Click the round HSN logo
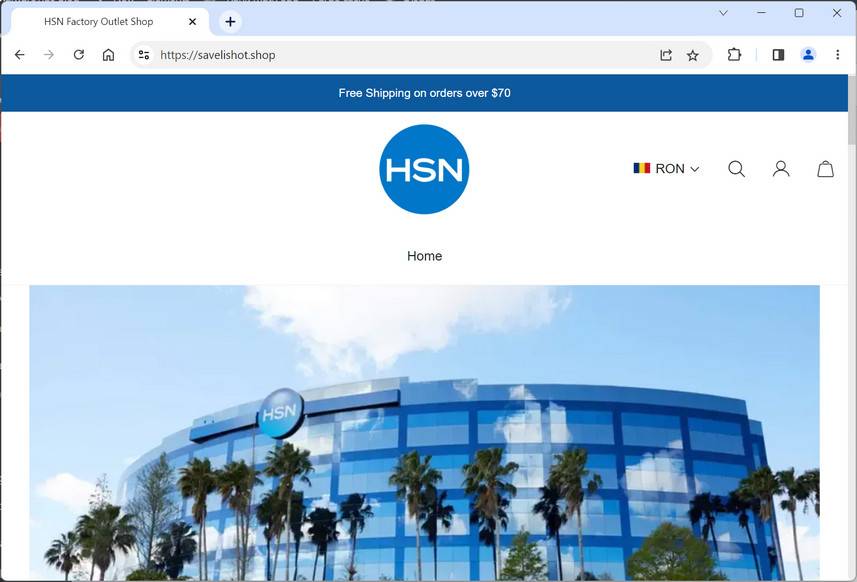The height and width of the screenshot is (582, 857). click(424, 169)
